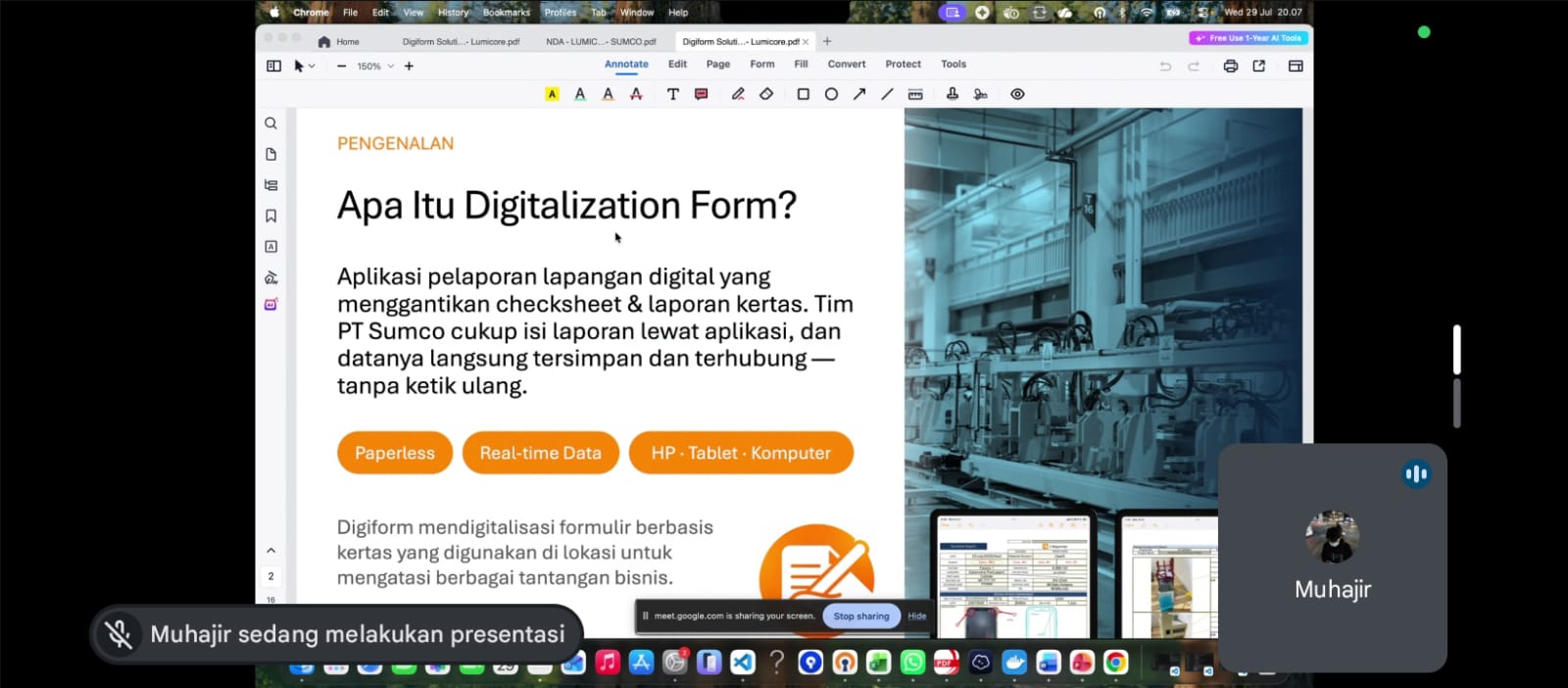Toggle the left sidebar panel layout button
Screen dimensions: 1568x688
pos(273,66)
